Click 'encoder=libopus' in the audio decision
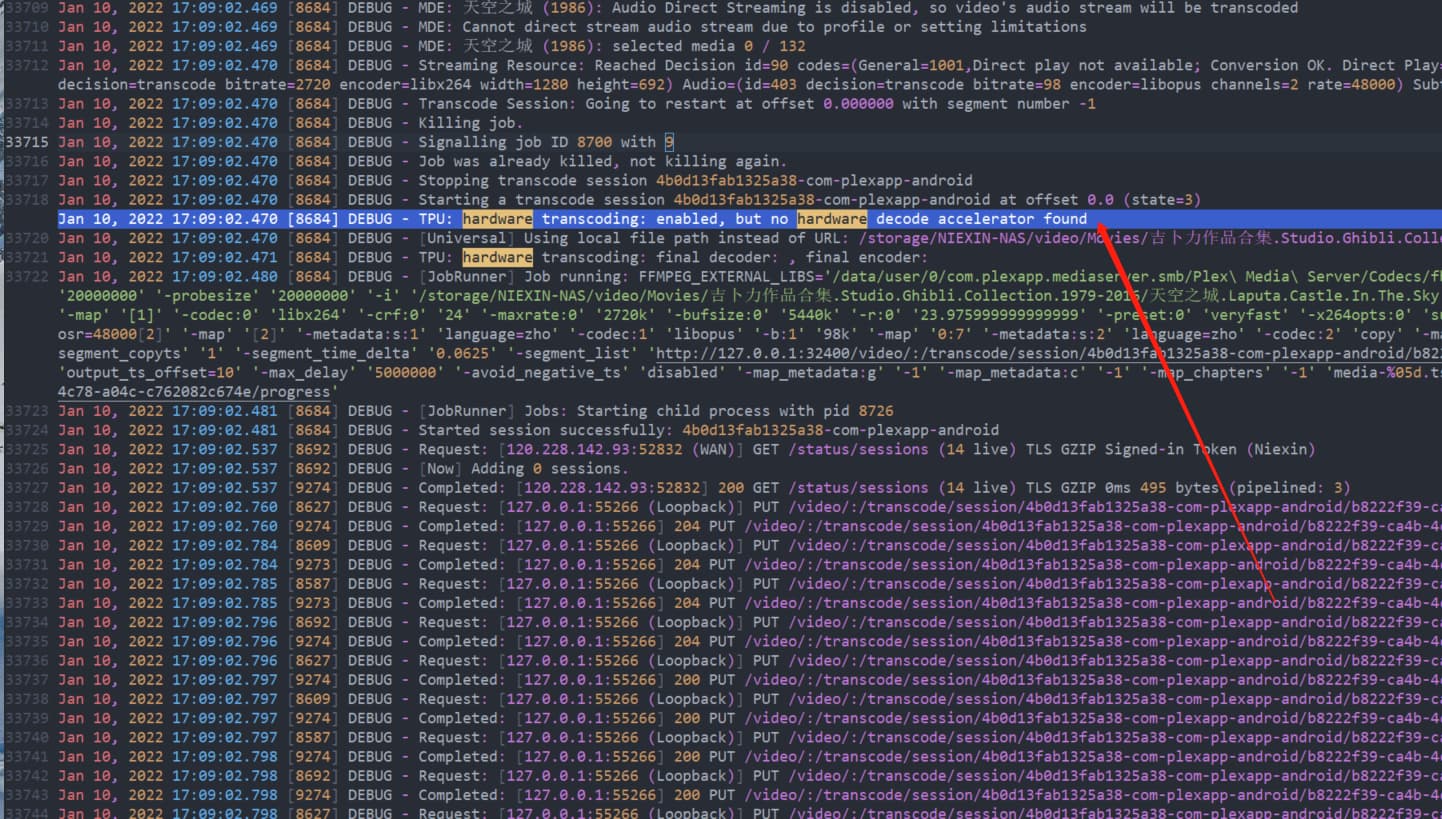Viewport: 1442px width, 819px height. 1136,84
